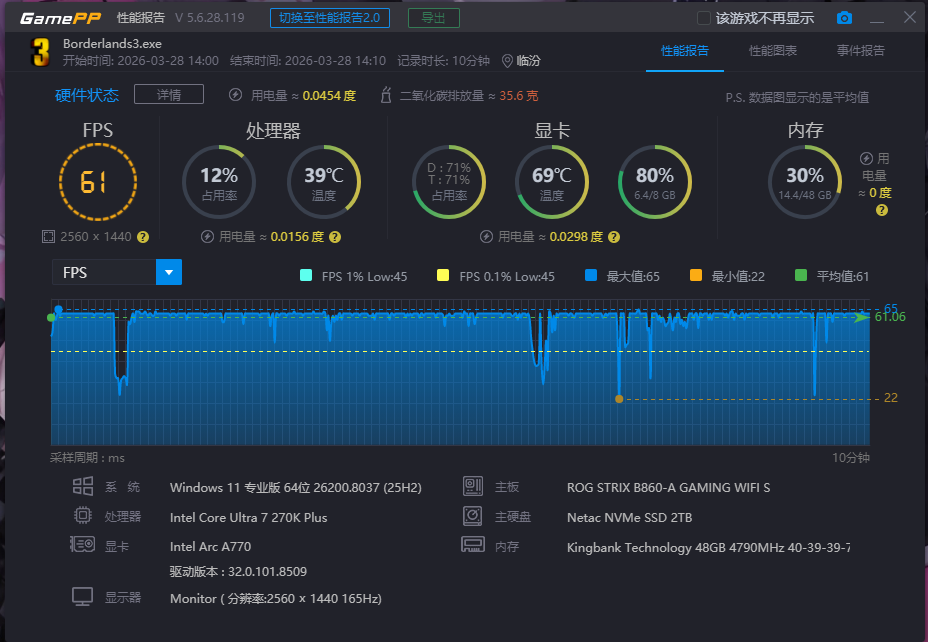
Task: Click total power consumption lightning icon
Action: pyautogui.click(x=236, y=95)
